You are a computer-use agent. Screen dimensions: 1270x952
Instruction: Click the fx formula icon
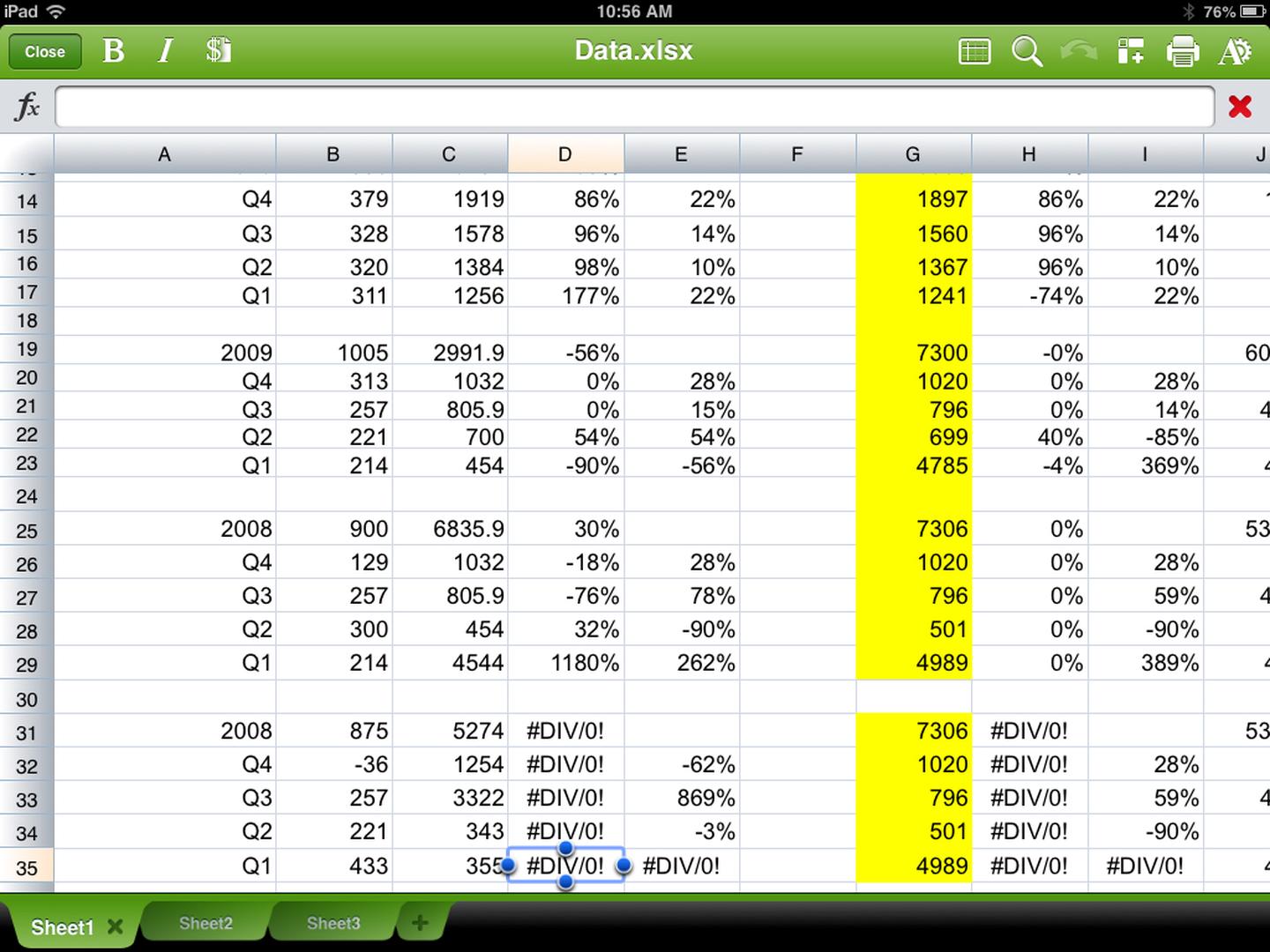pyautogui.click(x=28, y=107)
